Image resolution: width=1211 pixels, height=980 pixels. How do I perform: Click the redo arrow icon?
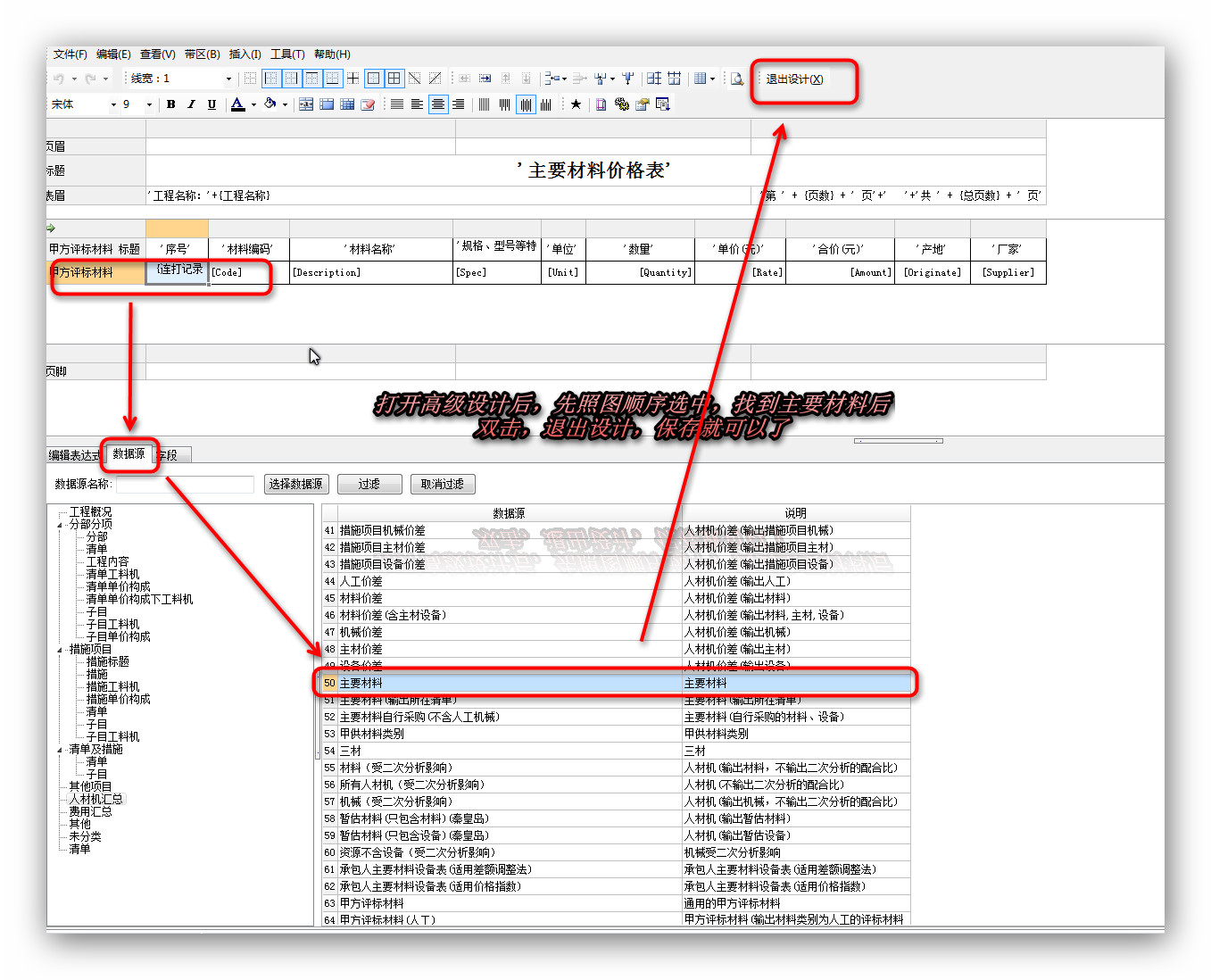tap(90, 79)
